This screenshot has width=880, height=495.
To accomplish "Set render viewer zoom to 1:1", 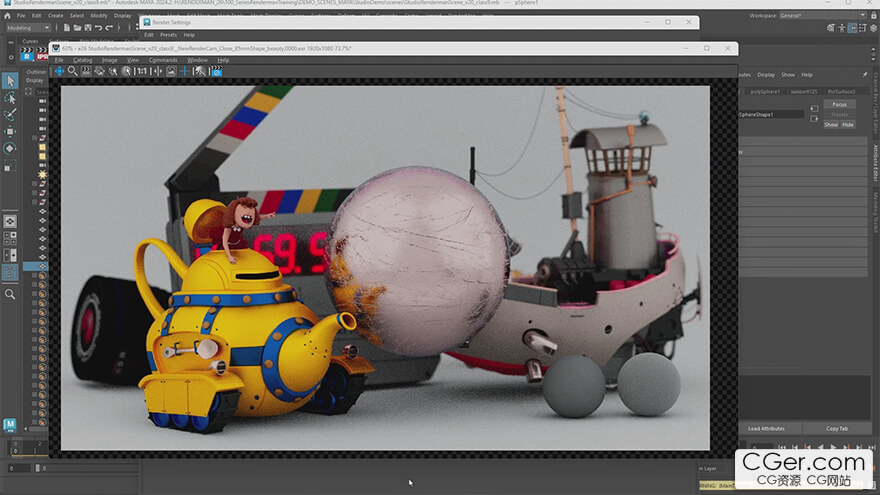I will [142, 71].
